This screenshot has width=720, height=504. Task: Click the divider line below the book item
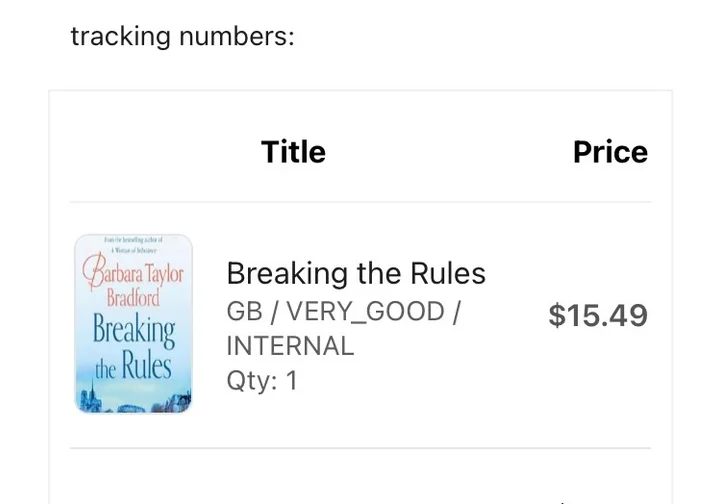pyautogui.click(x=360, y=448)
